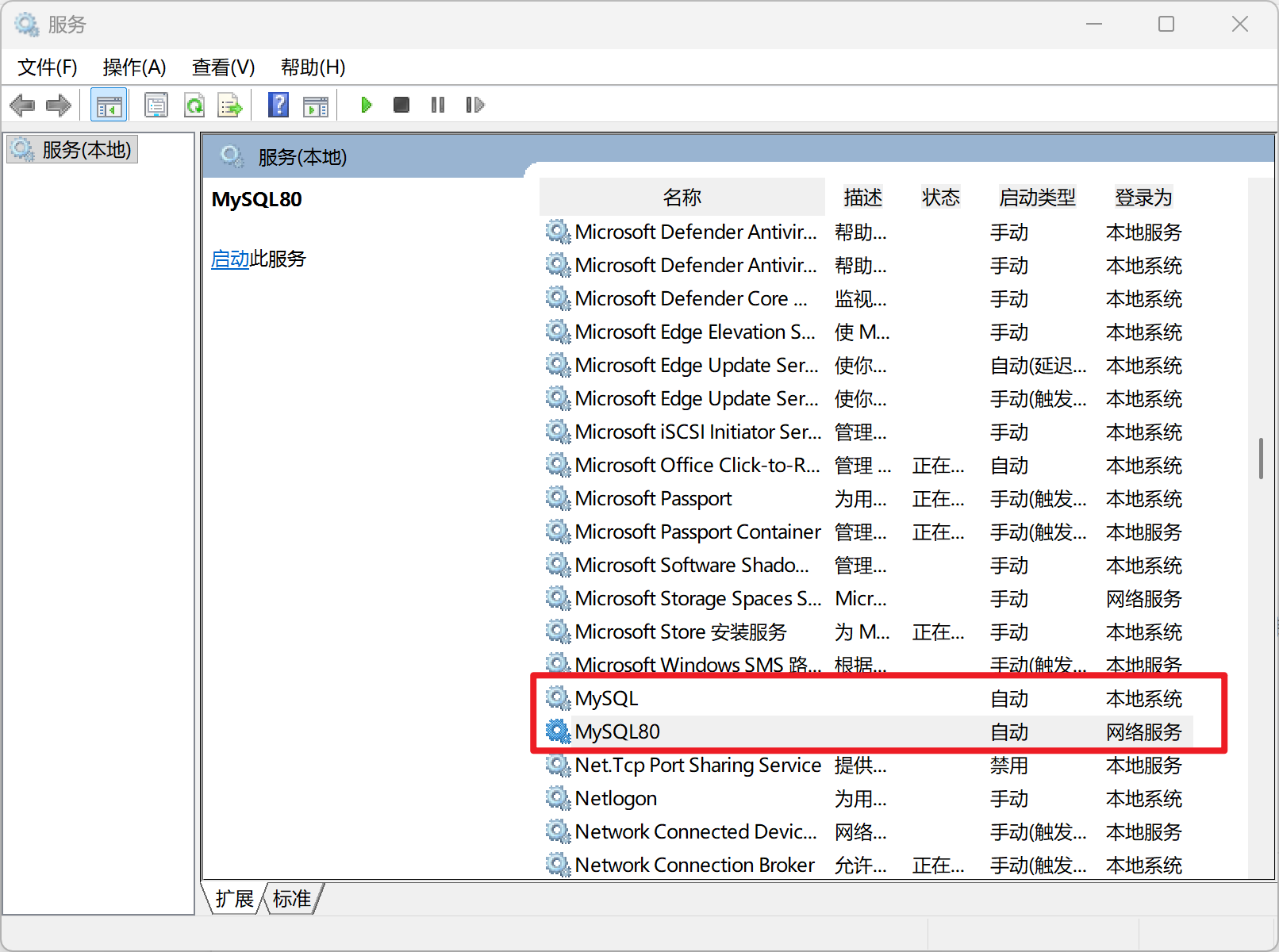Select Microsoft Edge Elevation S... service
1279x952 pixels.
point(695,332)
